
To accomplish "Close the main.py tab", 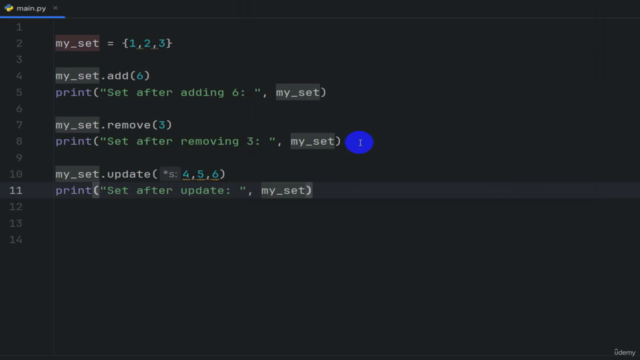I will pos(56,8).
